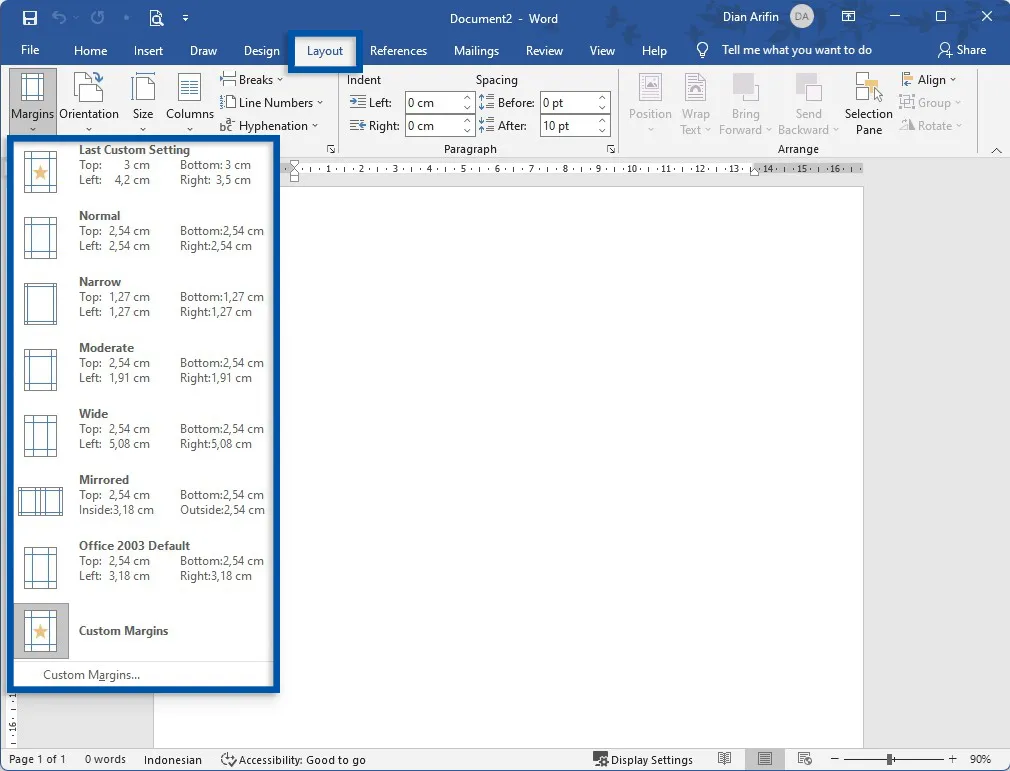Viewport: 1010px width, 771px height.
Task: Select the Position tool in Arrange group
Action: (x=650, y=100)
